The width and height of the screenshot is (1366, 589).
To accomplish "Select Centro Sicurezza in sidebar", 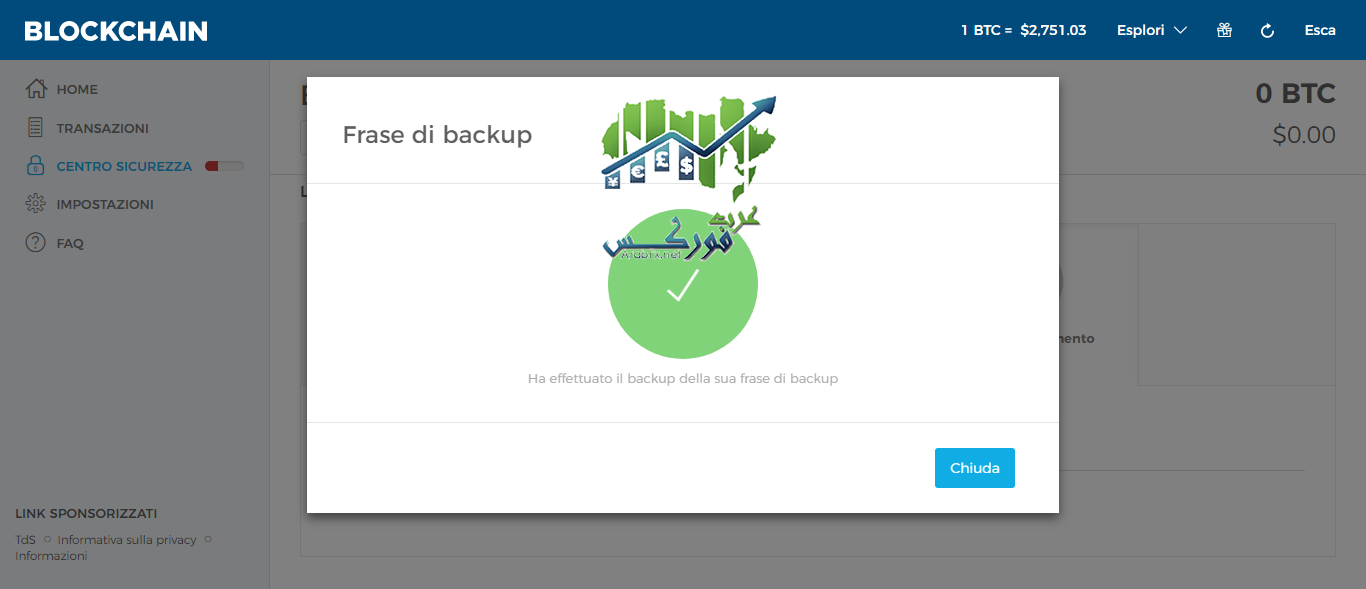I will click(x=124, y=166).
